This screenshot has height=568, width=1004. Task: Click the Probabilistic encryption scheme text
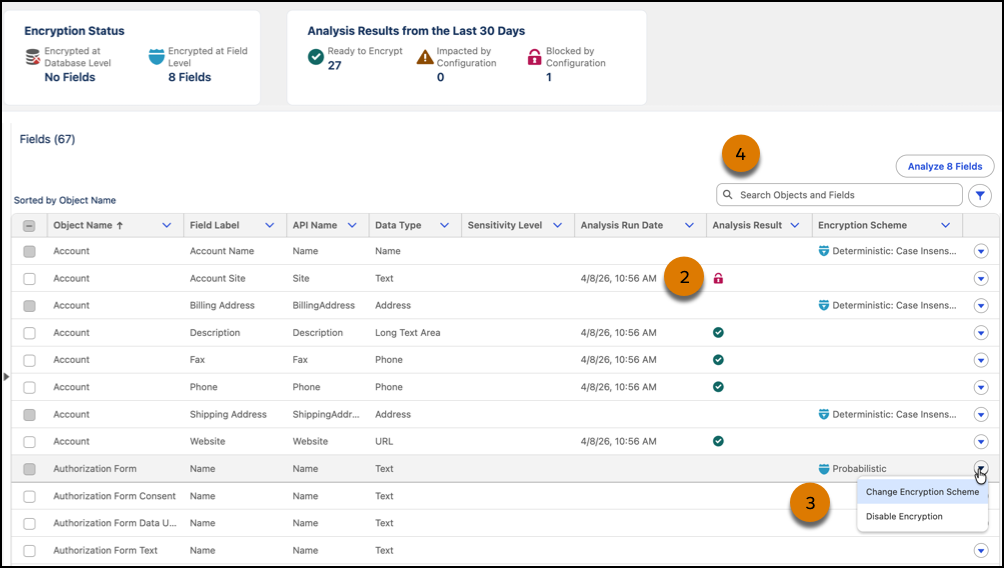[859, 469]
